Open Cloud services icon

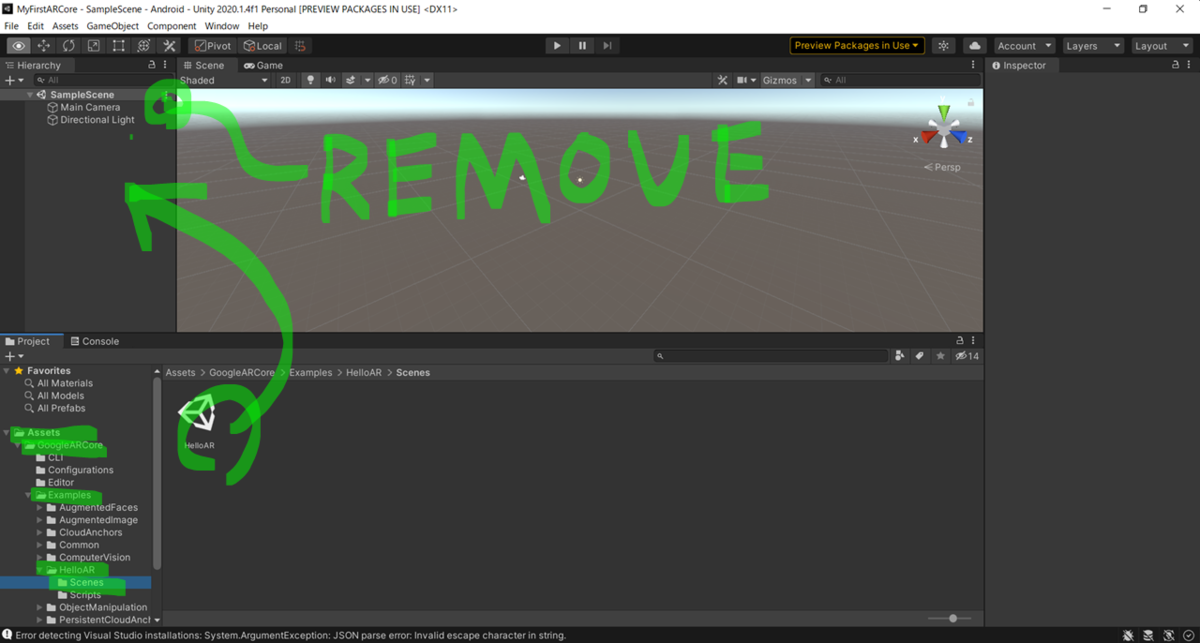975,46
